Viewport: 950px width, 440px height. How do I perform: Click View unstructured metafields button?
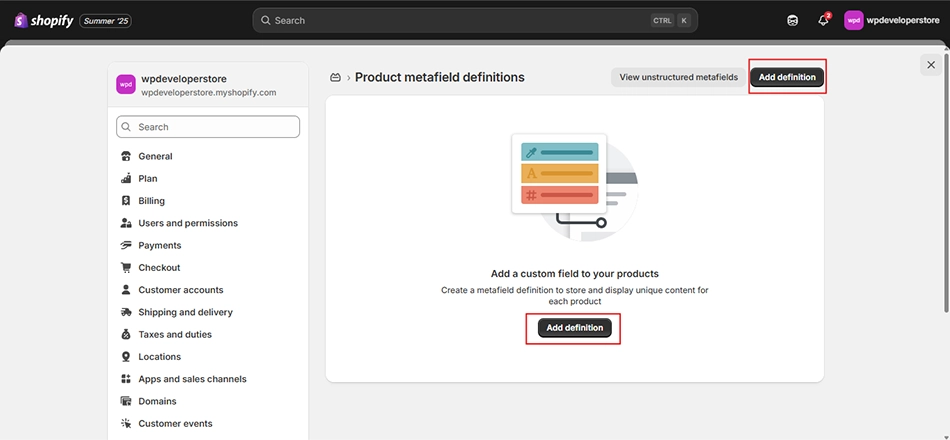679,77
